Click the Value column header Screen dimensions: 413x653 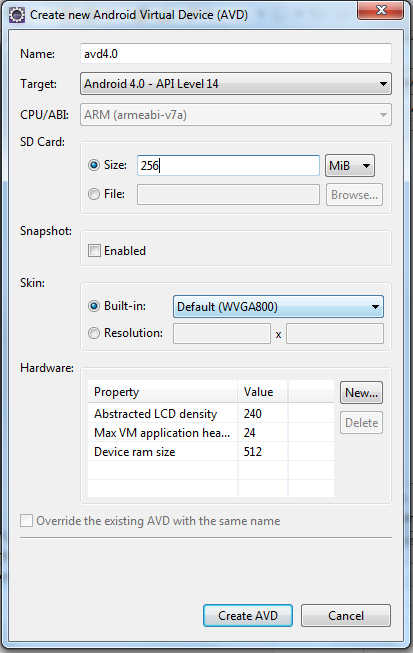coord(263,391)
